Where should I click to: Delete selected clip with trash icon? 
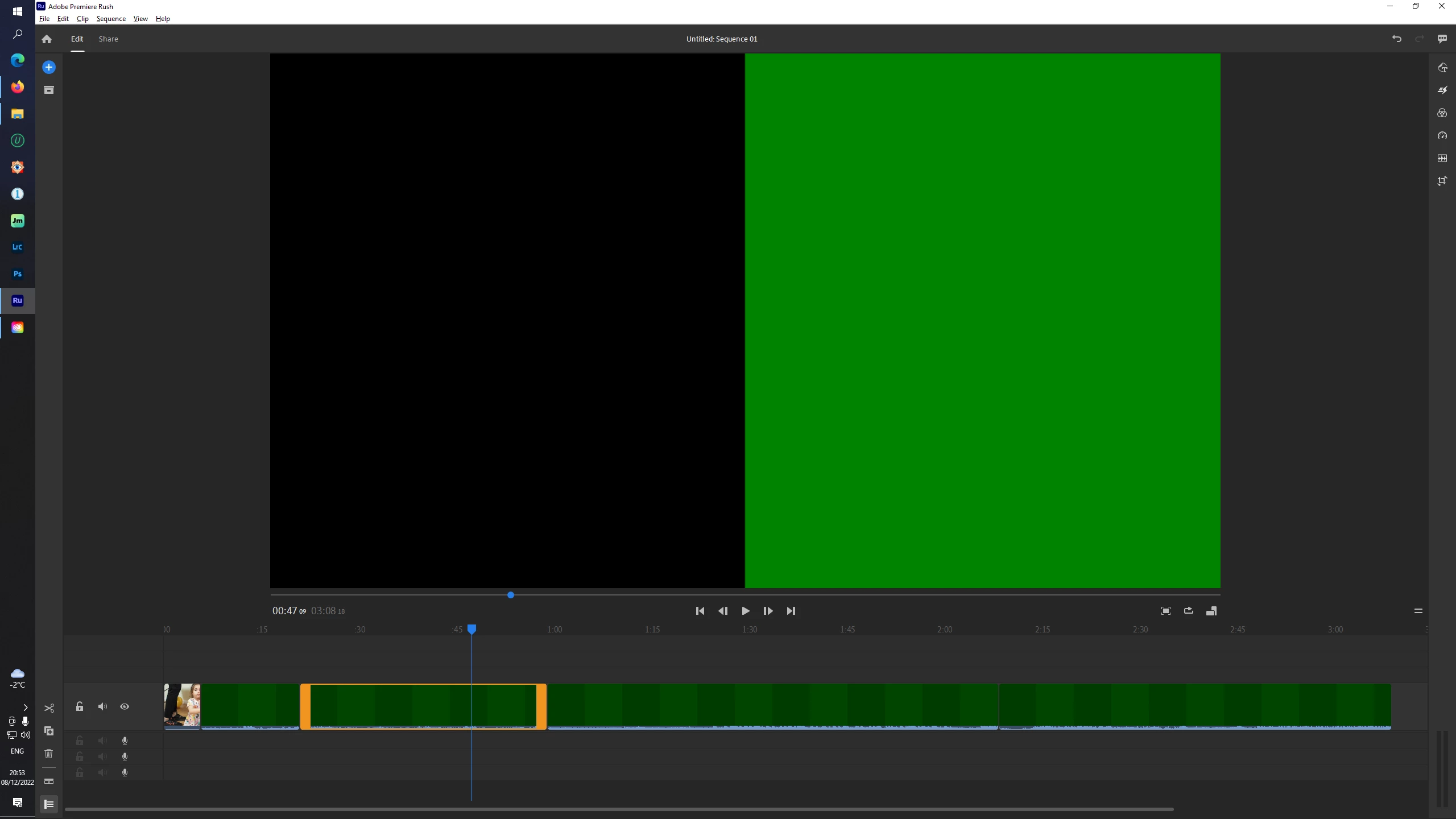tap(49, 754)
